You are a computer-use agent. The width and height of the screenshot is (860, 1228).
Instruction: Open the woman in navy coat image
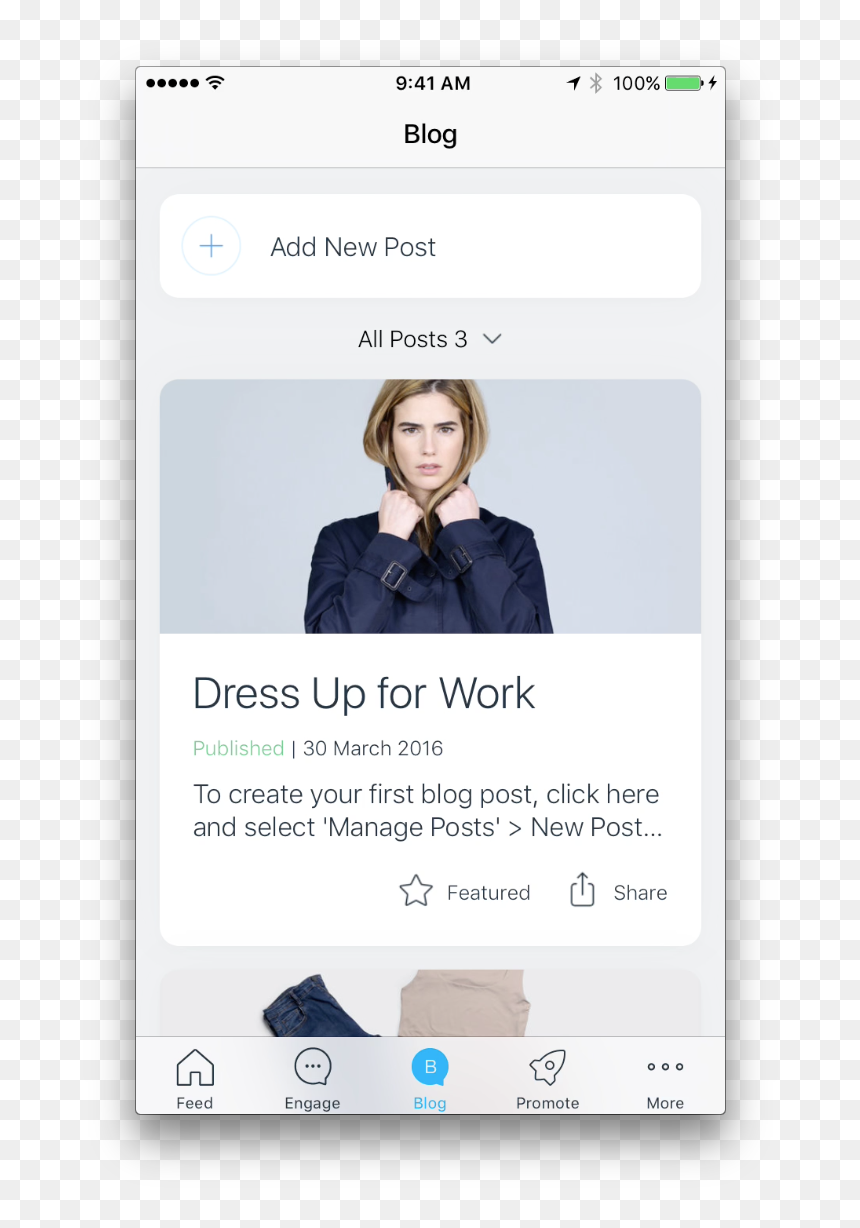click(x=430, y=506)
